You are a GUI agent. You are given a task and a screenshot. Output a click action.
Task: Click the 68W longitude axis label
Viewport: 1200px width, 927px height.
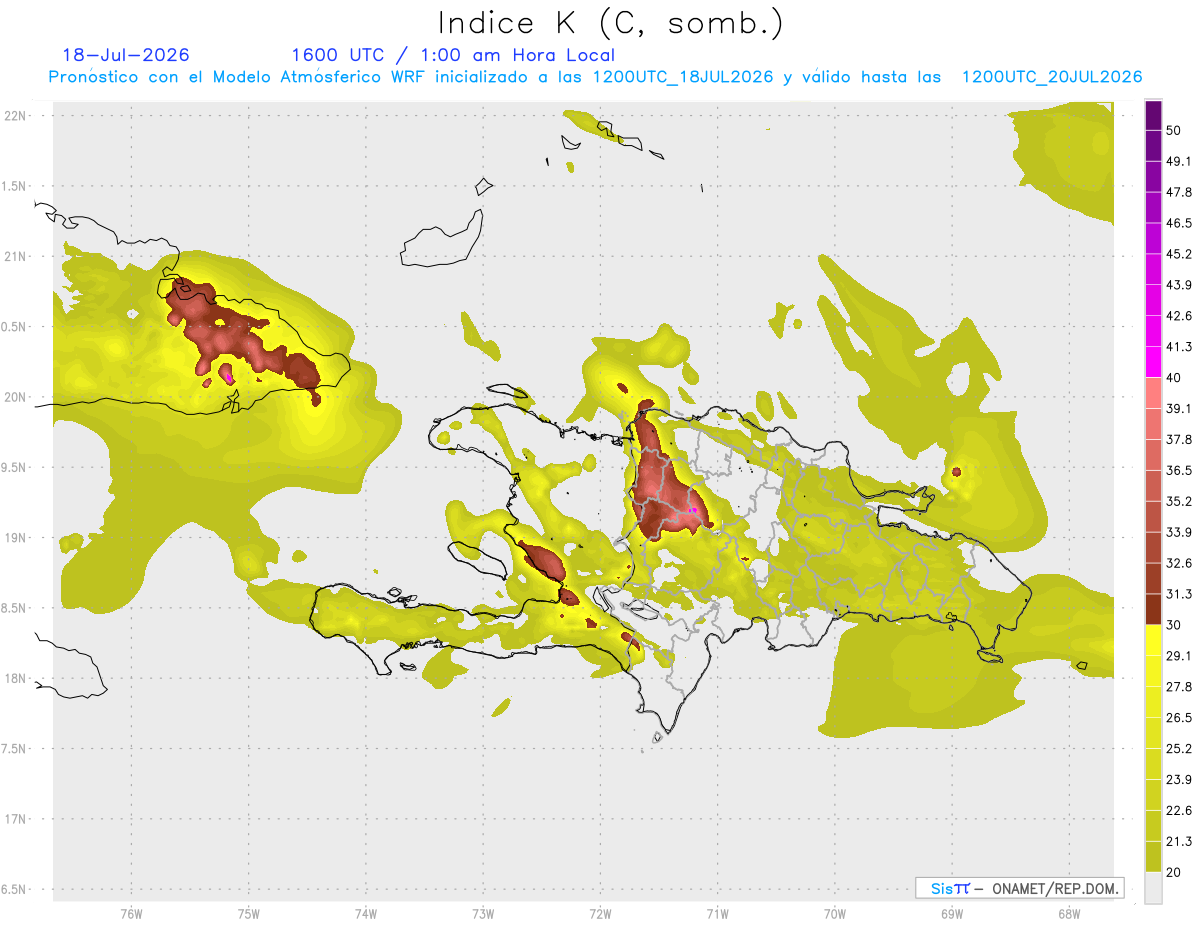(x=1068, y=913)
